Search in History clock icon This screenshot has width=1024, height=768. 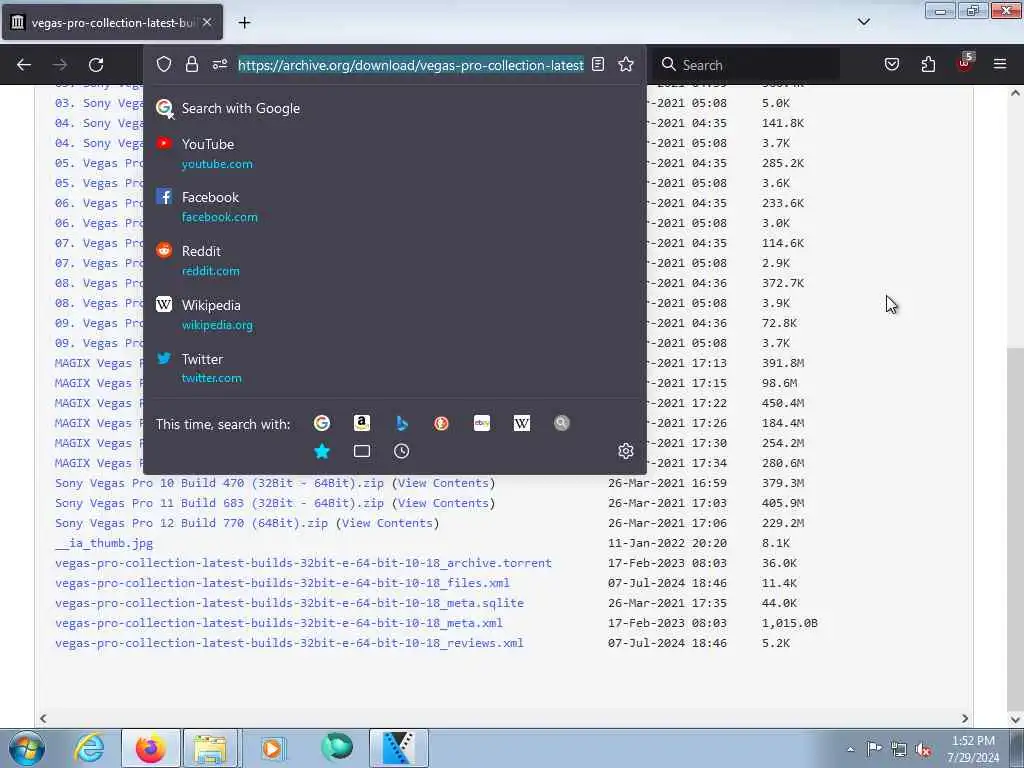pos(402,451)
